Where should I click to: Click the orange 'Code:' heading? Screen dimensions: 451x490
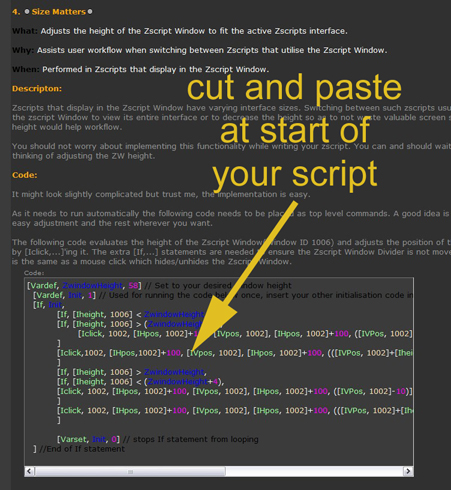click(x=25, y=175)
